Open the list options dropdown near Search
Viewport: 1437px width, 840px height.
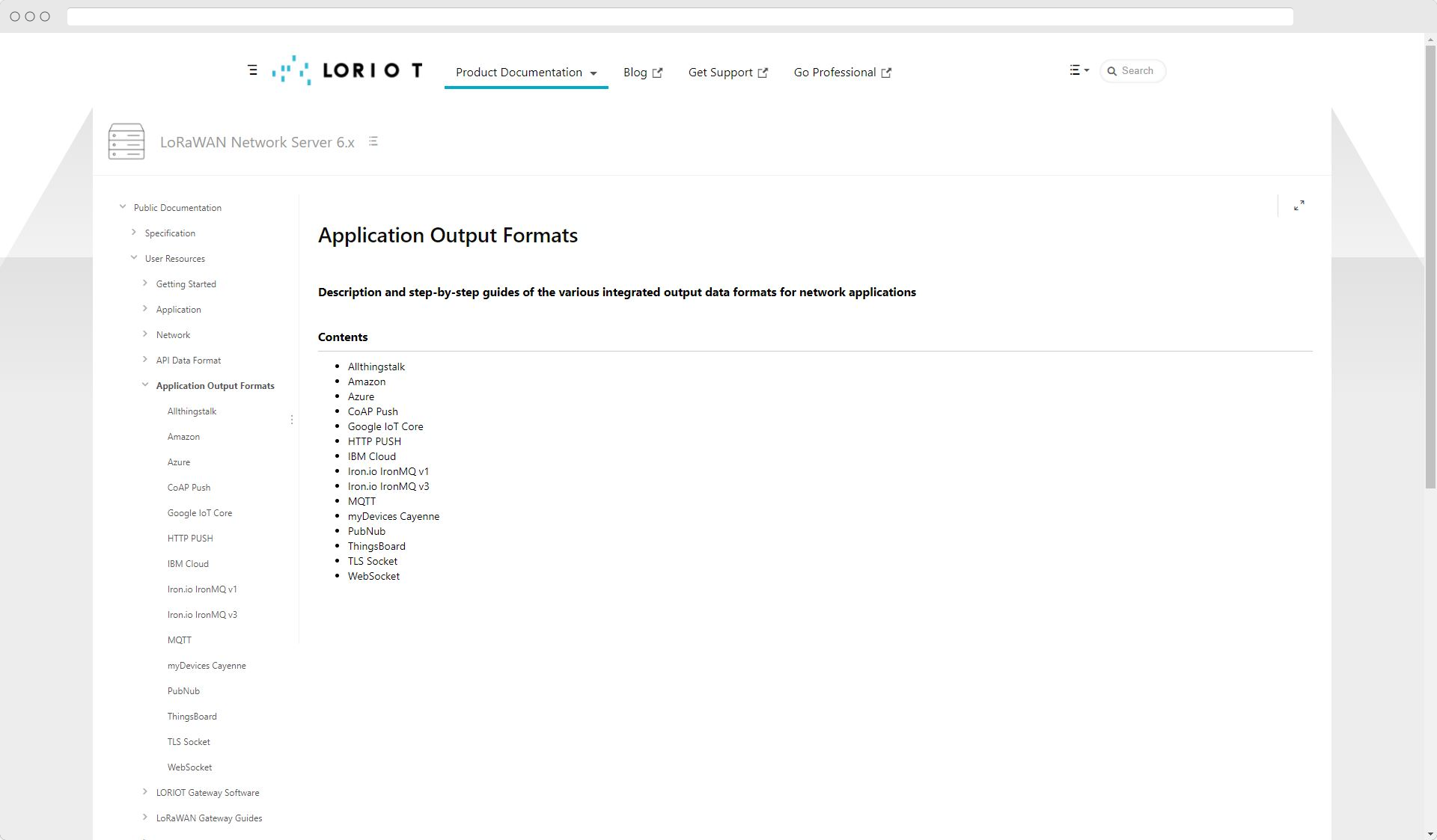point(1078,70)
